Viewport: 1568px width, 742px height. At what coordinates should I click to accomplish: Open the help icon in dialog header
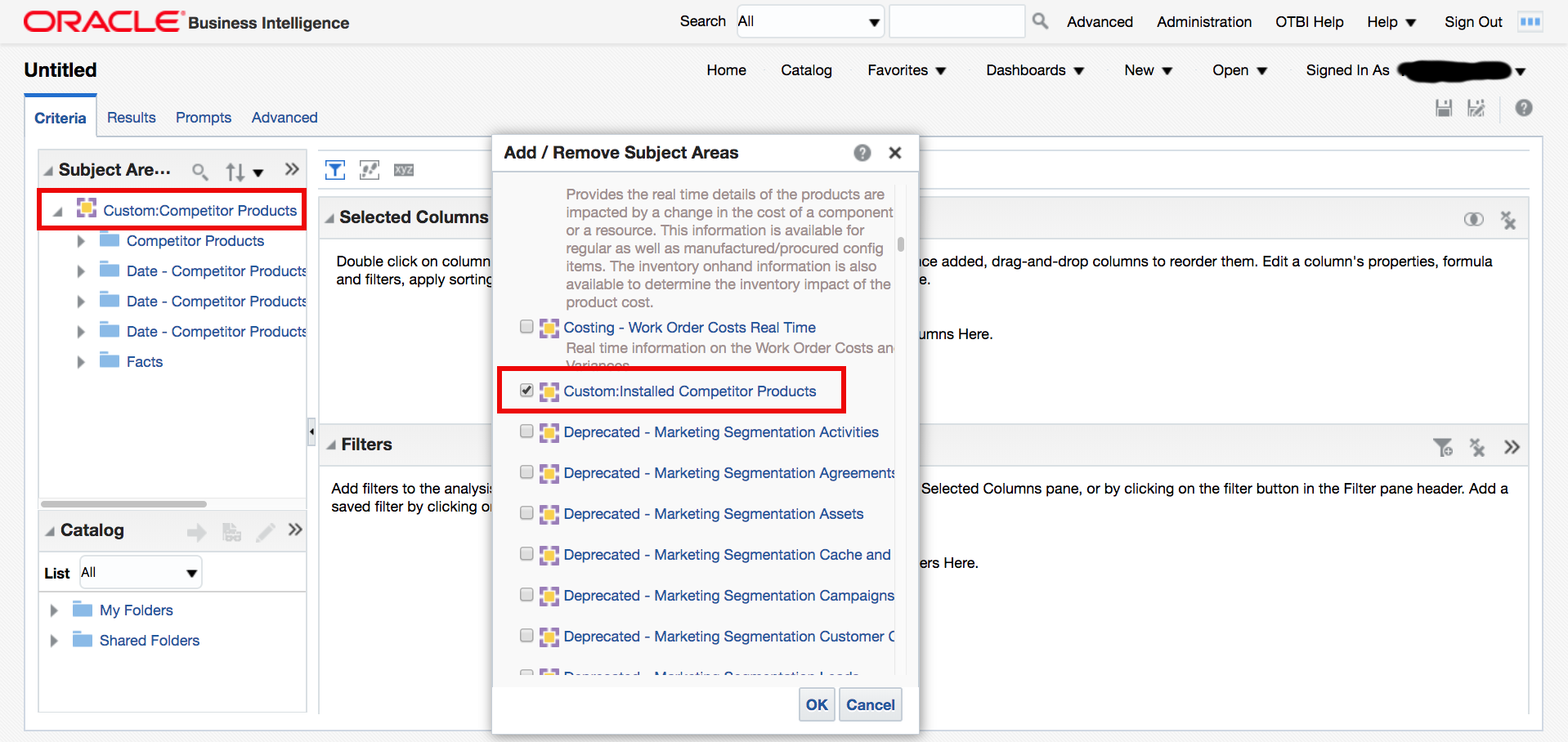(x=862, y=153)
